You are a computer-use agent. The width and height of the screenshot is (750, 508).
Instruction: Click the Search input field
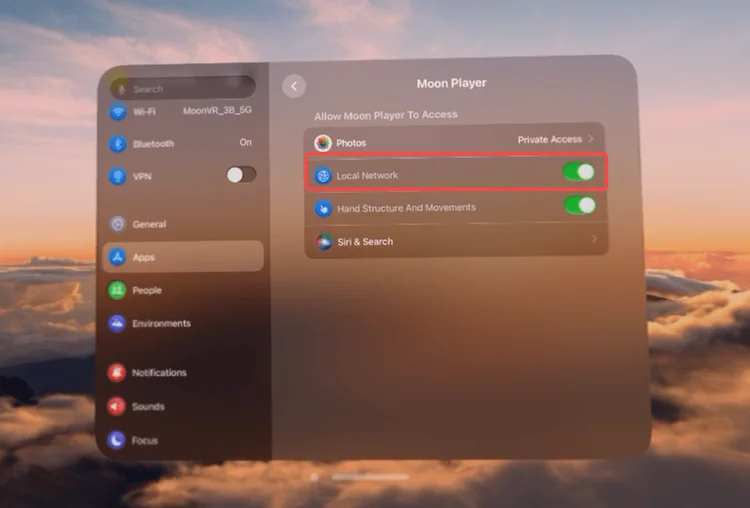pyautogui.click(x=183, y=88)
